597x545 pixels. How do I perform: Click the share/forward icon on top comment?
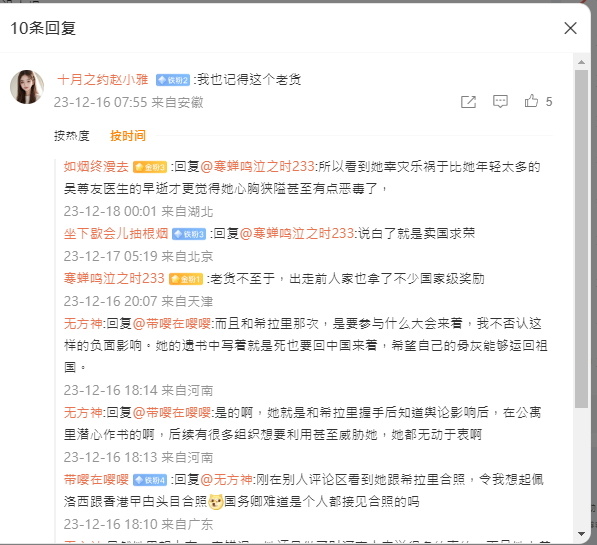pos(468,102)
